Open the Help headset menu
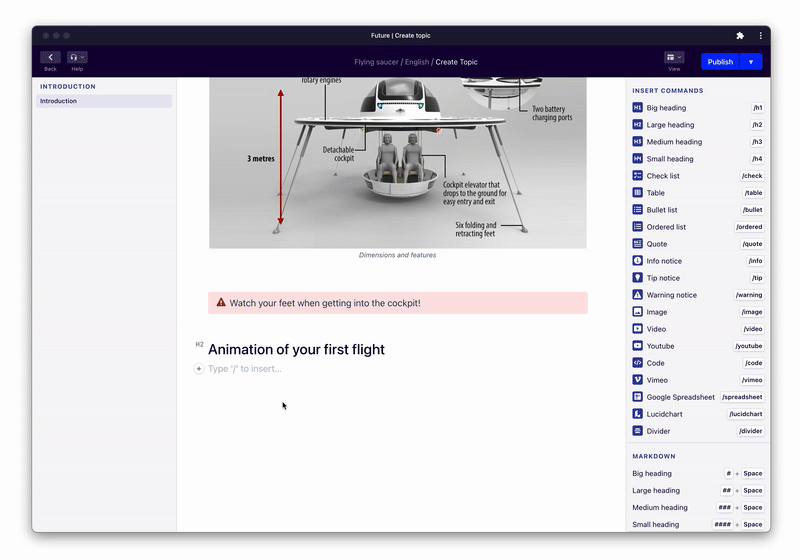The width and height of the screenshot is (800, 560). (x=77, y=57)
